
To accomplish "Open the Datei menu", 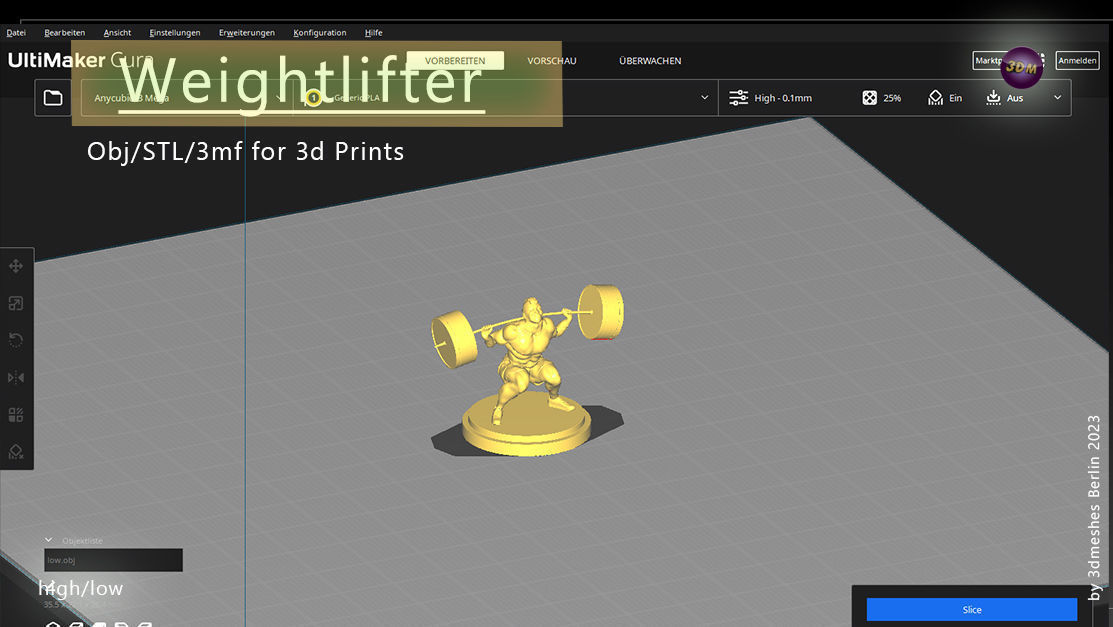I will coord(16,33).
